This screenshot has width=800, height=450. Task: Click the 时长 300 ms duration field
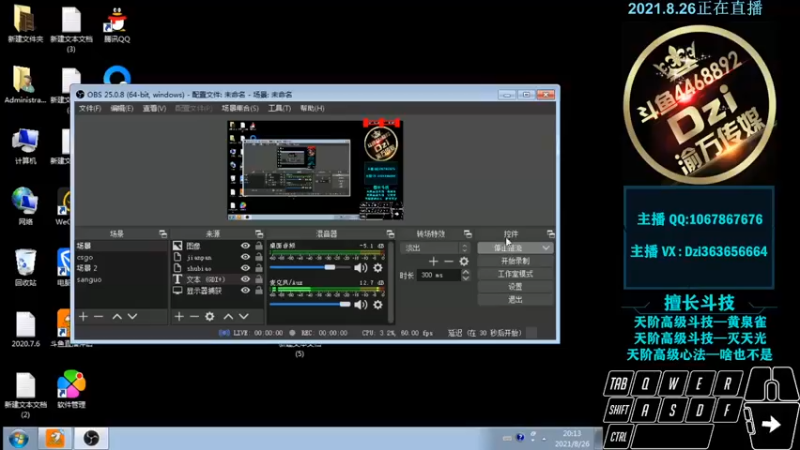(439, 275)
